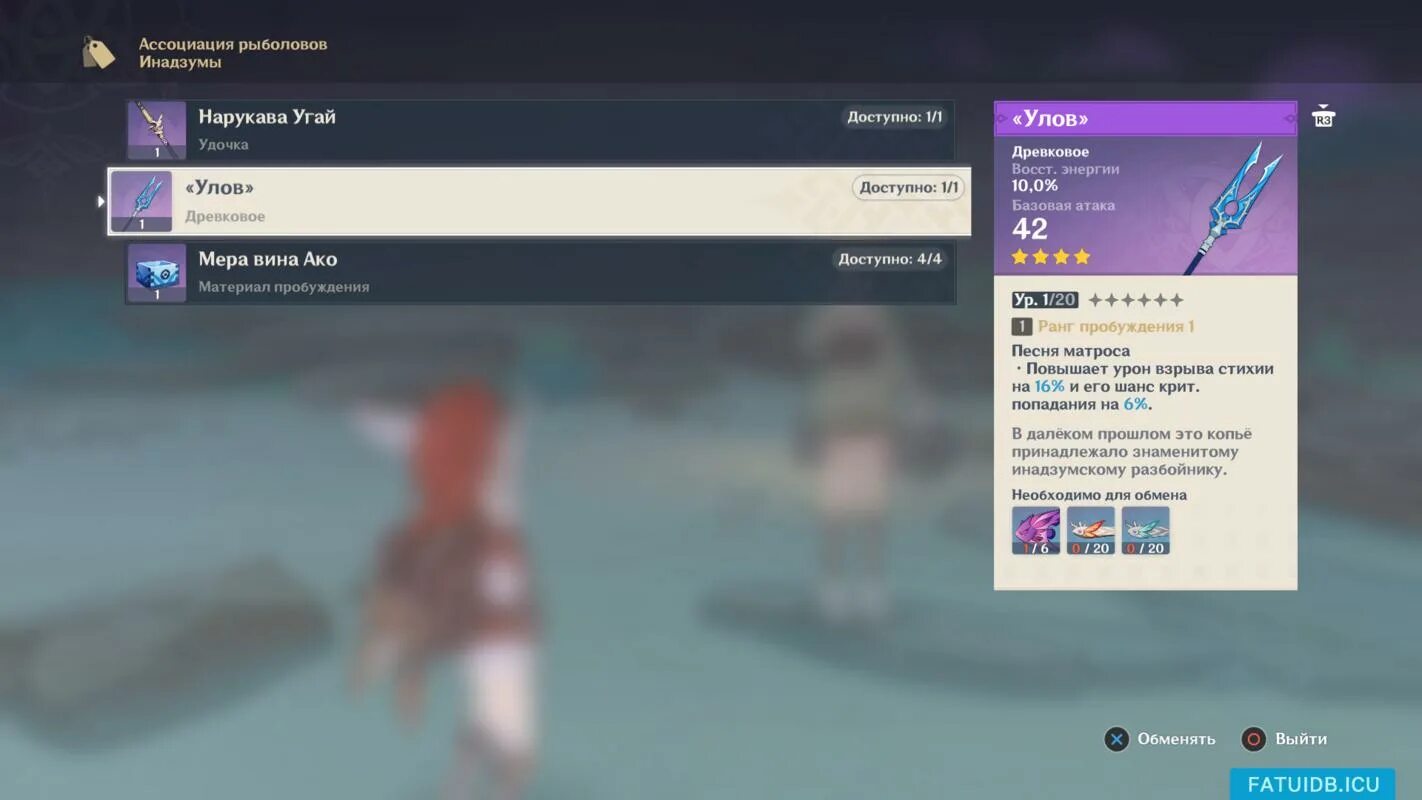Image resolution: width=1422 pixels, height=800 pixels.
Task: Click the Материал пробуждения subtitle
Action: pos(284,287)
